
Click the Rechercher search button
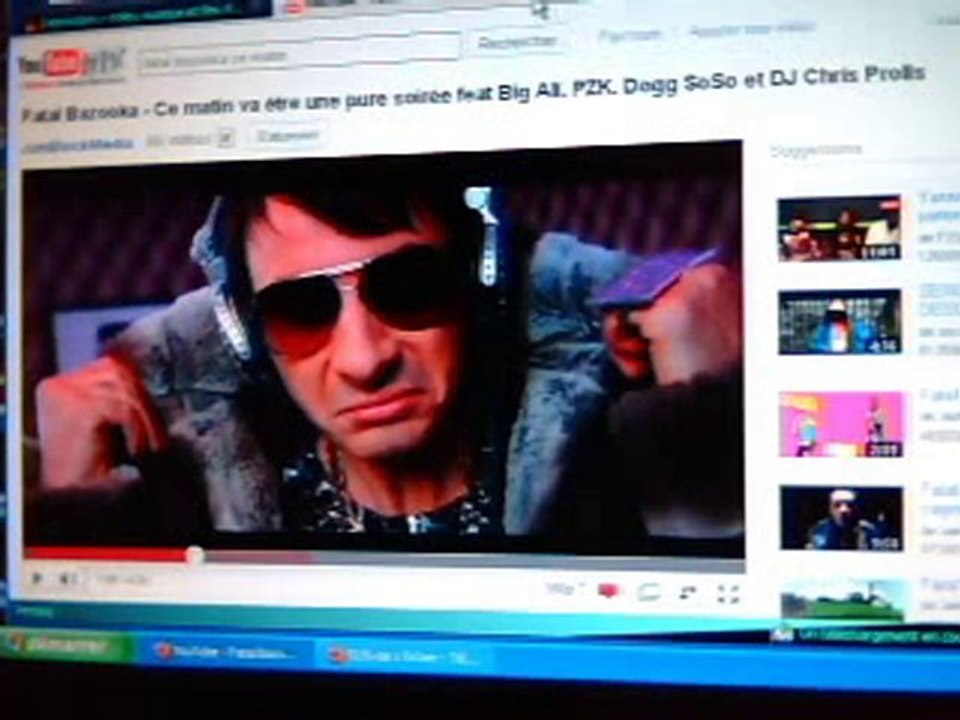point(517,42)
